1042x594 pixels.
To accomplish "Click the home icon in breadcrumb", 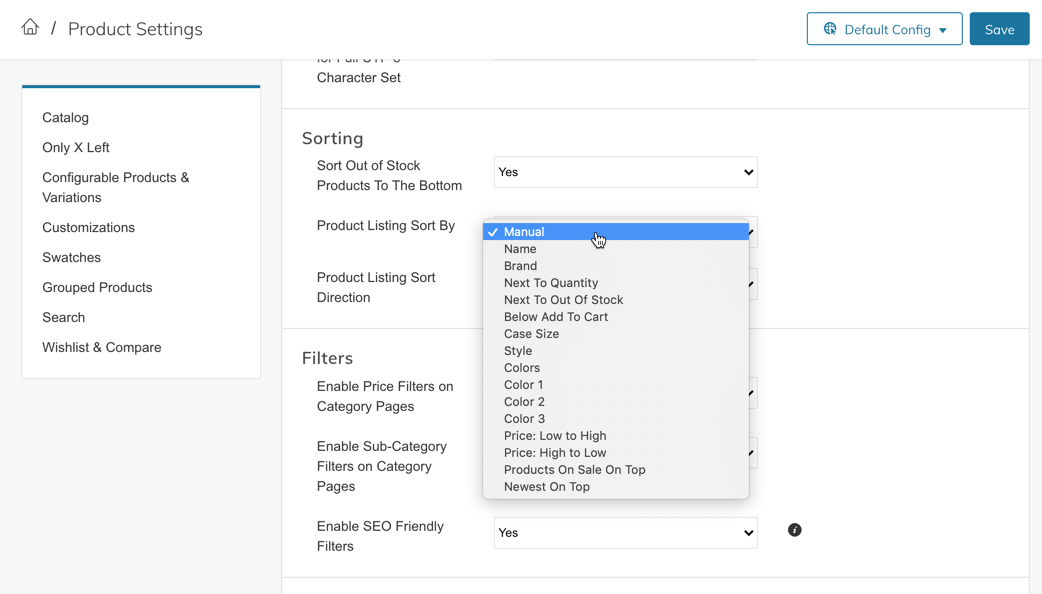I will [30, 28].
